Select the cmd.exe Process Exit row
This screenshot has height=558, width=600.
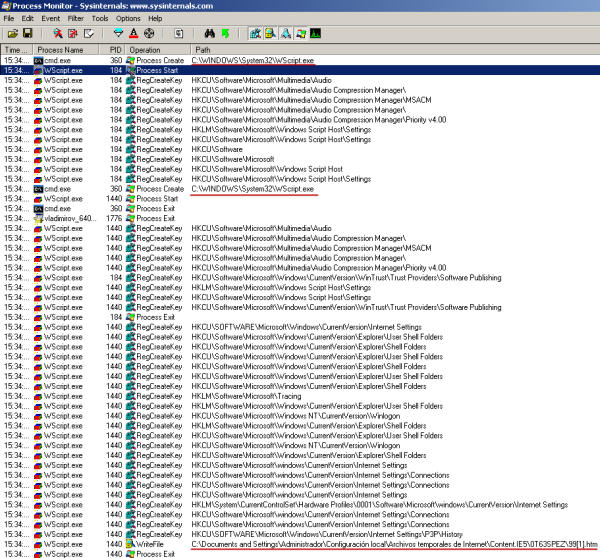pos(300,209)
